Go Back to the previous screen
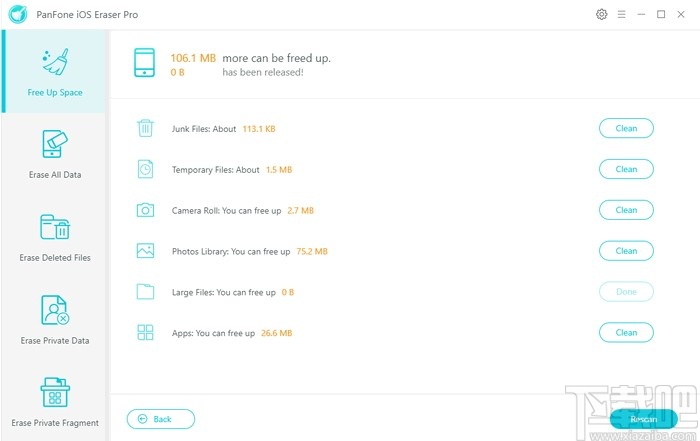 [x=161, y=419]
